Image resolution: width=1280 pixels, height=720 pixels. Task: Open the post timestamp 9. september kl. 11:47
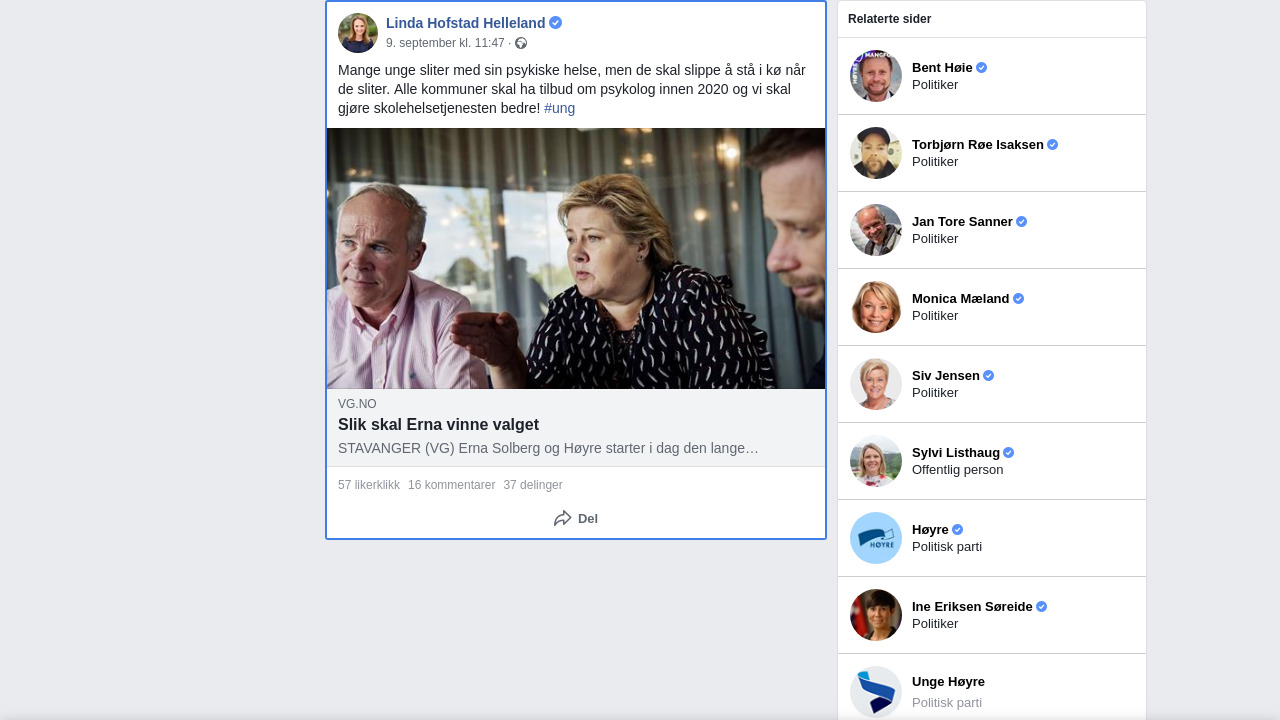pyautogui.click(x=445, y=43)
